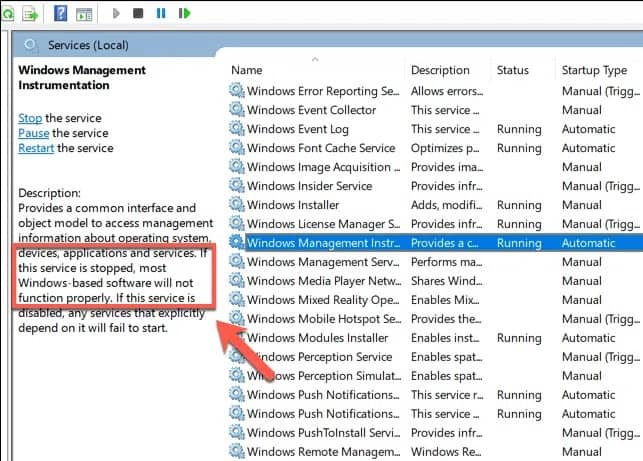
Task: Click the Services (Local) header icon
Action: tap(30, 44)
